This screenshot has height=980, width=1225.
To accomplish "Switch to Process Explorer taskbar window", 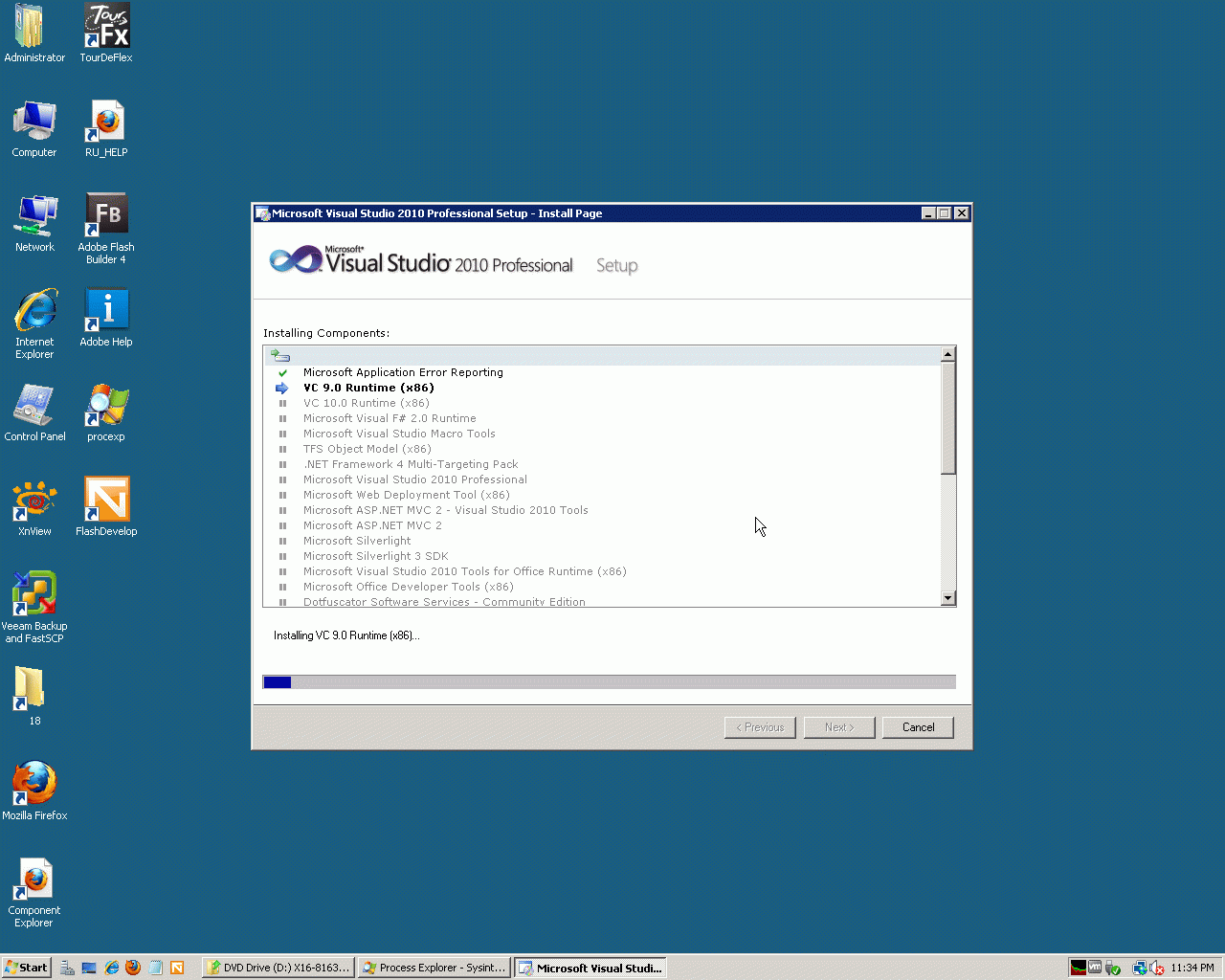I will (434, 968).
